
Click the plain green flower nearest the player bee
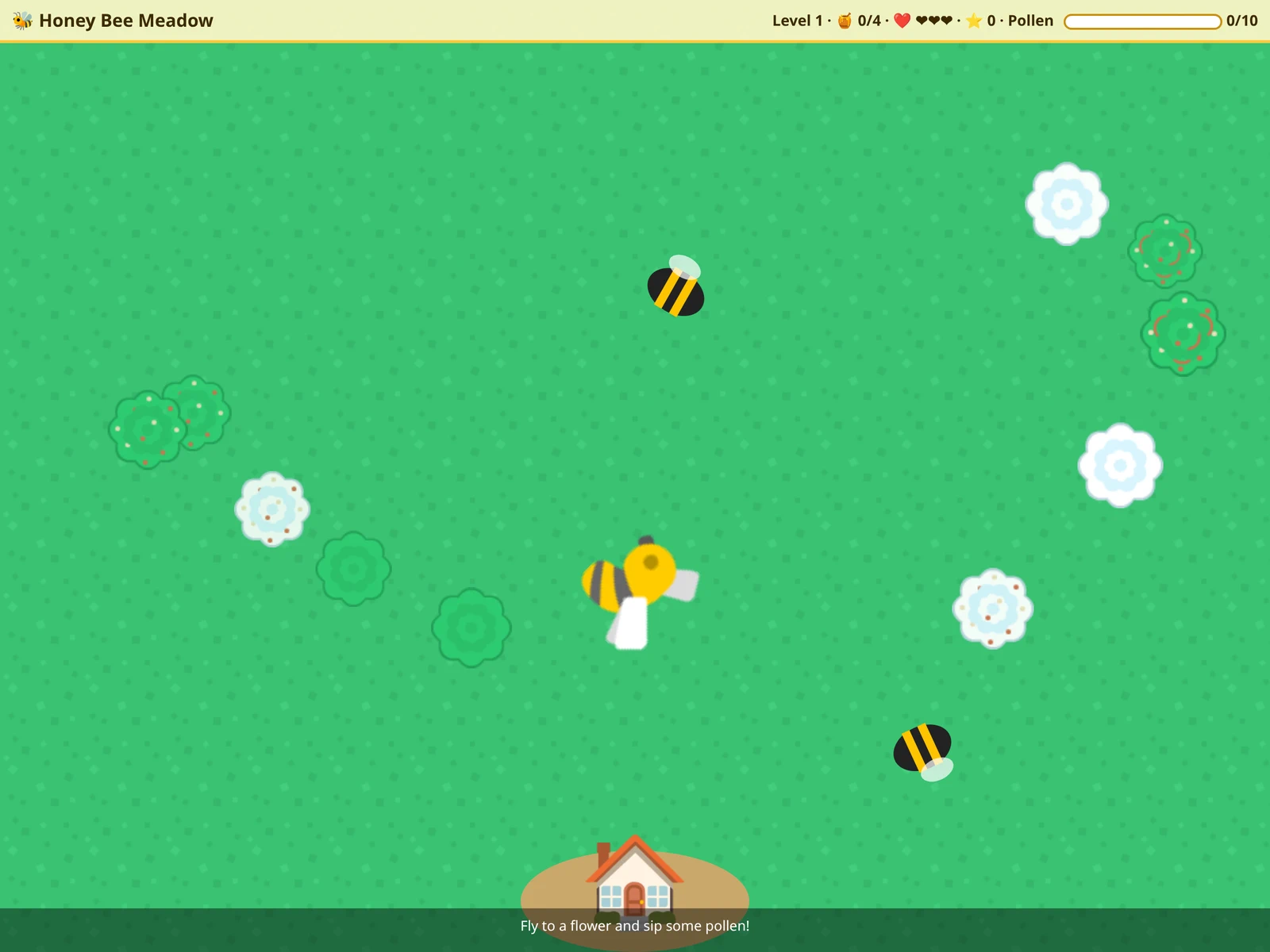click(471, 628)
